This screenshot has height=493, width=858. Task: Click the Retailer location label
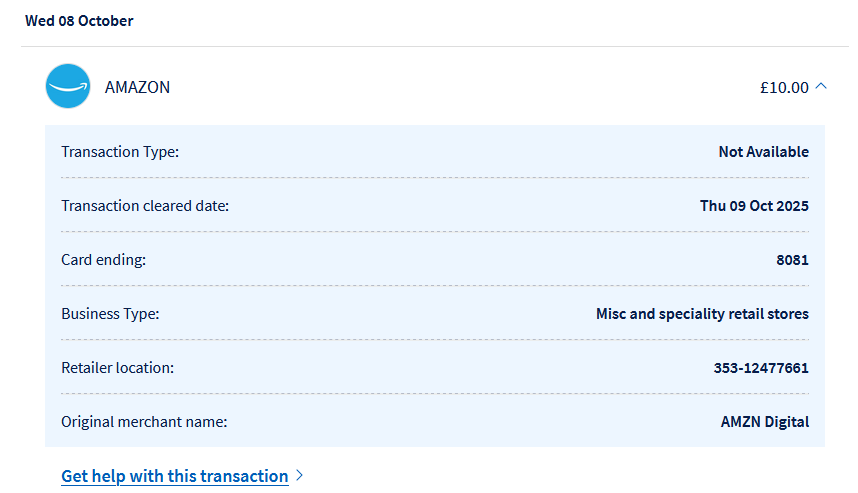click(117, 368)
